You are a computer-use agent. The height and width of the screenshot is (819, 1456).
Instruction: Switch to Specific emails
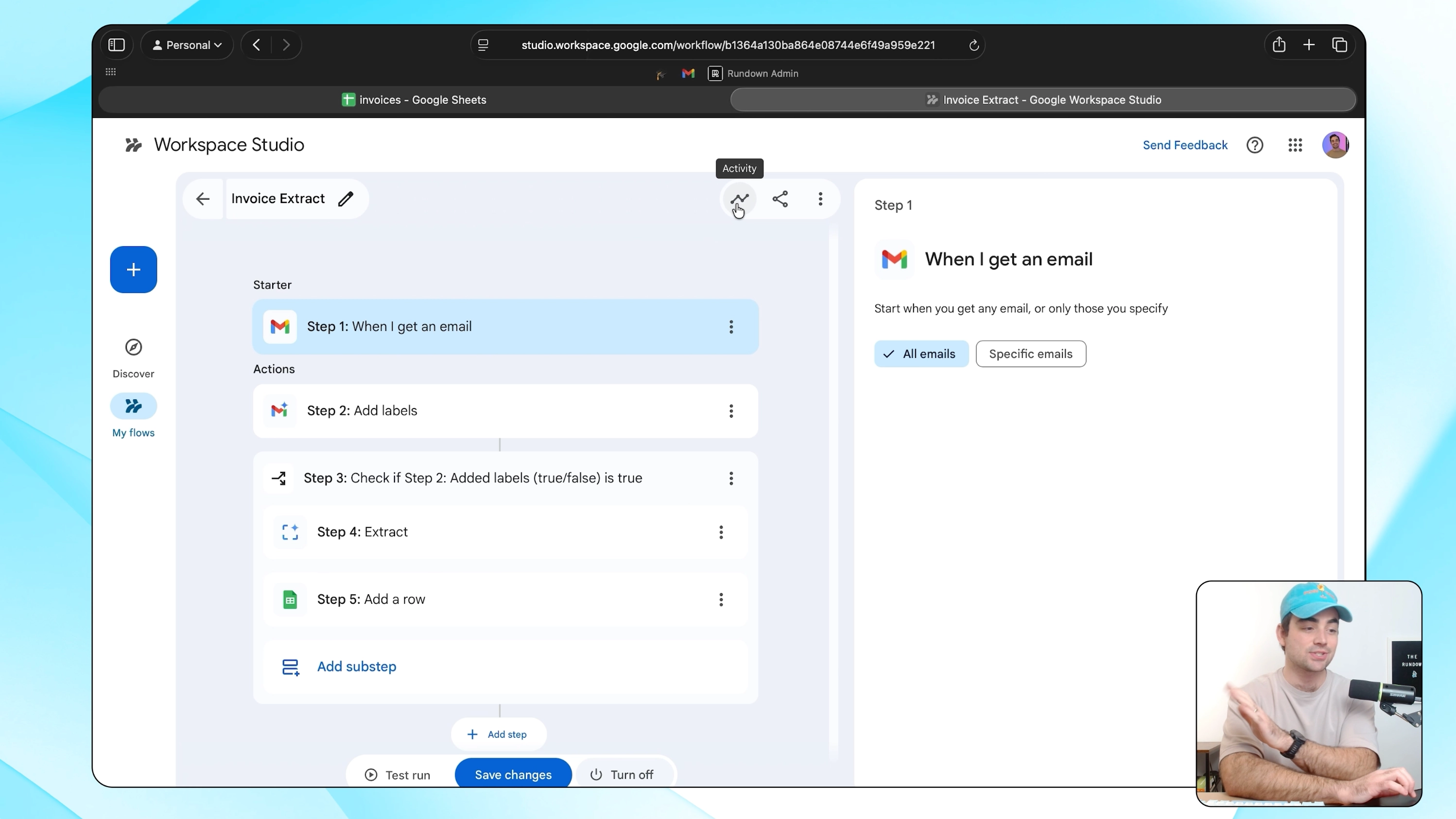click(x=1031, y=353)
